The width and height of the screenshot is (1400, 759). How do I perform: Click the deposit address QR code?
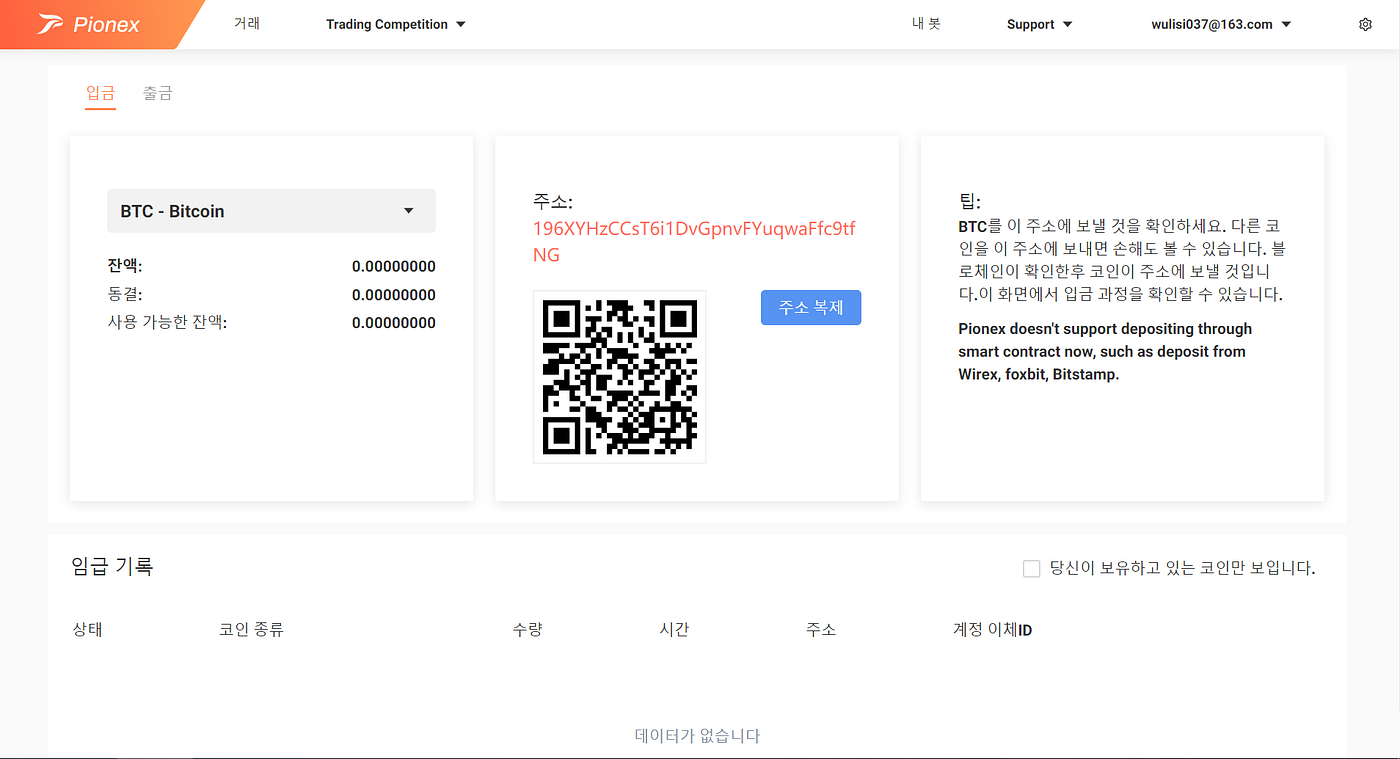click(x=620, y=377)
